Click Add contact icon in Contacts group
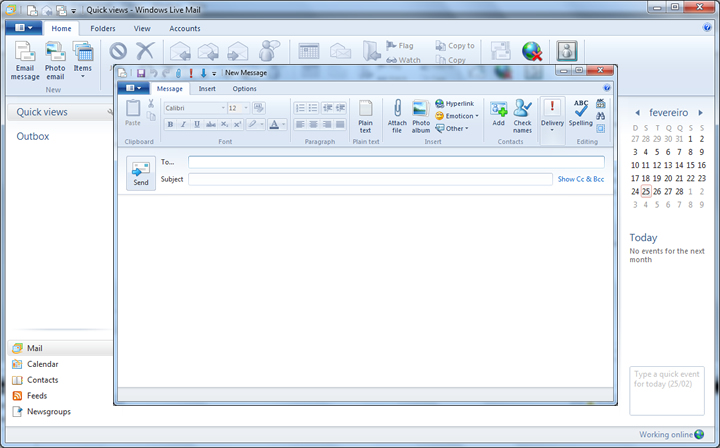Screen dimensions: 720x448 499,113
